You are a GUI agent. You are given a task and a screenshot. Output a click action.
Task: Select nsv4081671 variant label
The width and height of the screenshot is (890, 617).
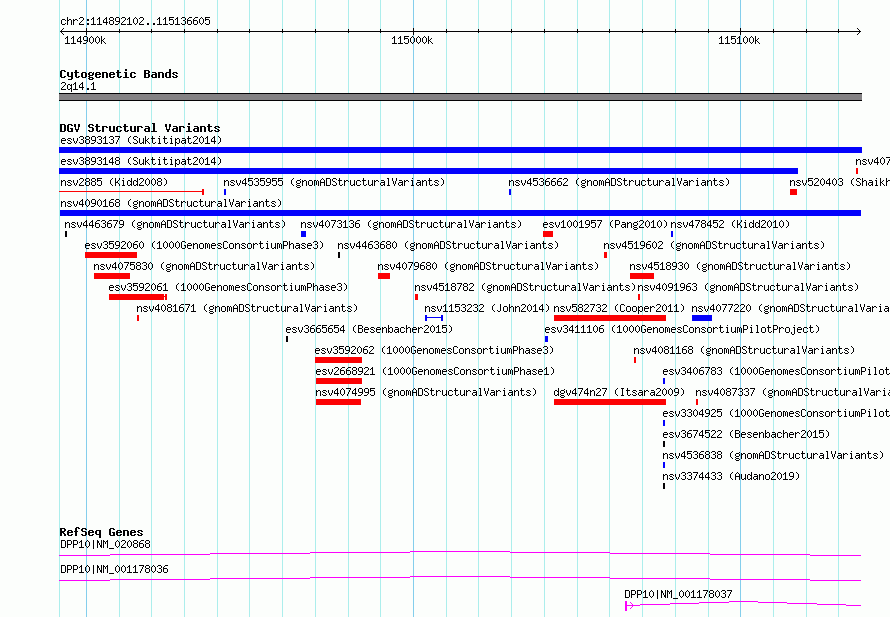247,308
